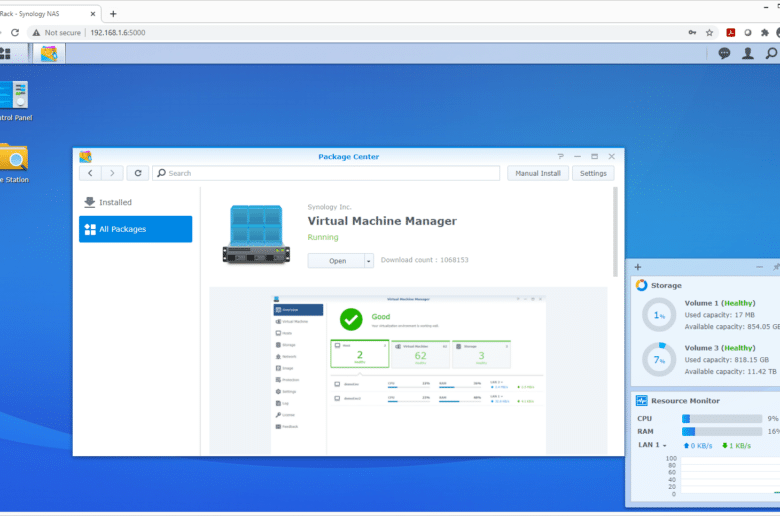This screenshot has width=780, height=516.
Task: Add a widget with the plus icon
Action: [x=638, y=267]
